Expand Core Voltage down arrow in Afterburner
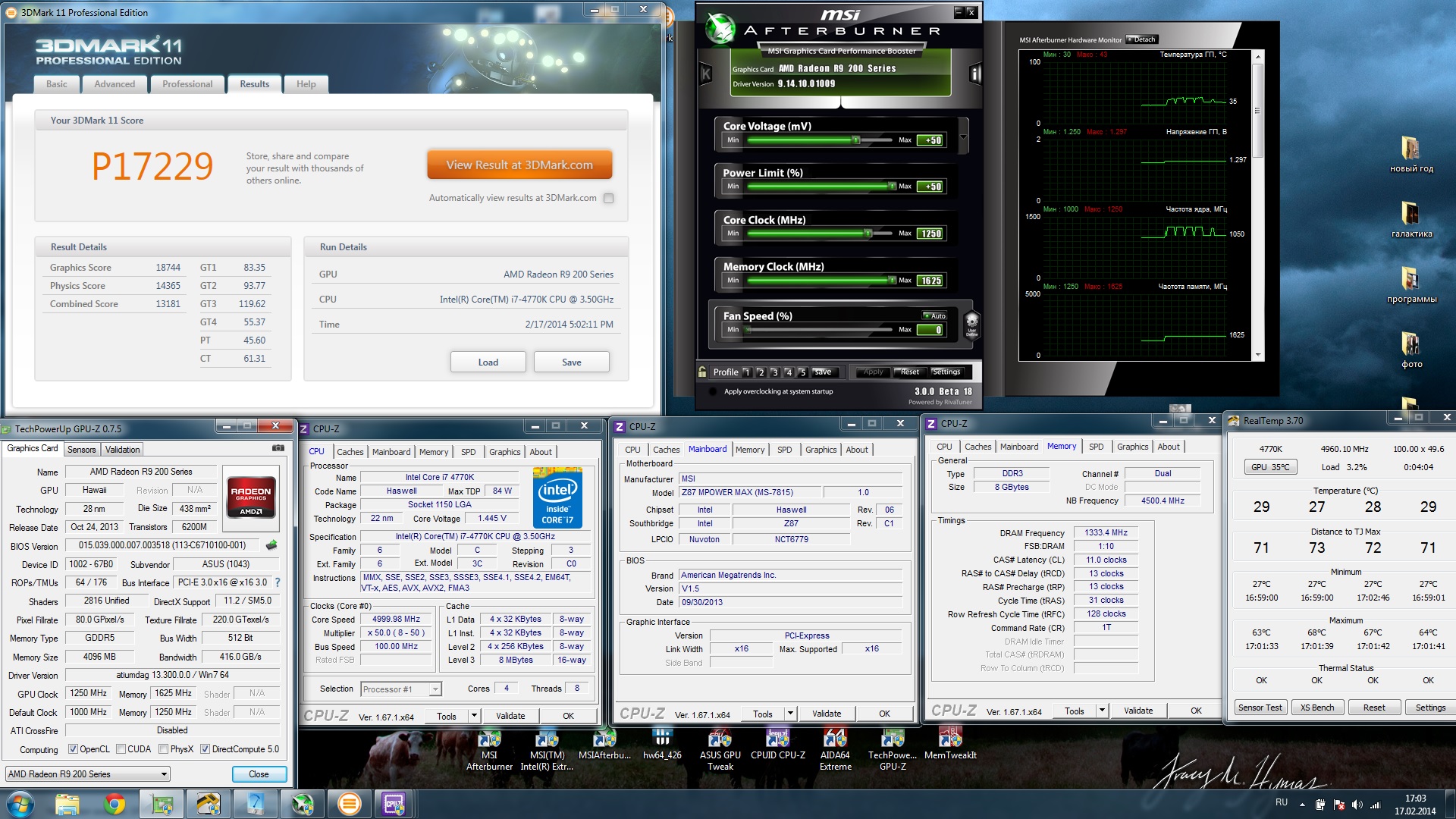The image size is (1456, 819). point(963,137)
